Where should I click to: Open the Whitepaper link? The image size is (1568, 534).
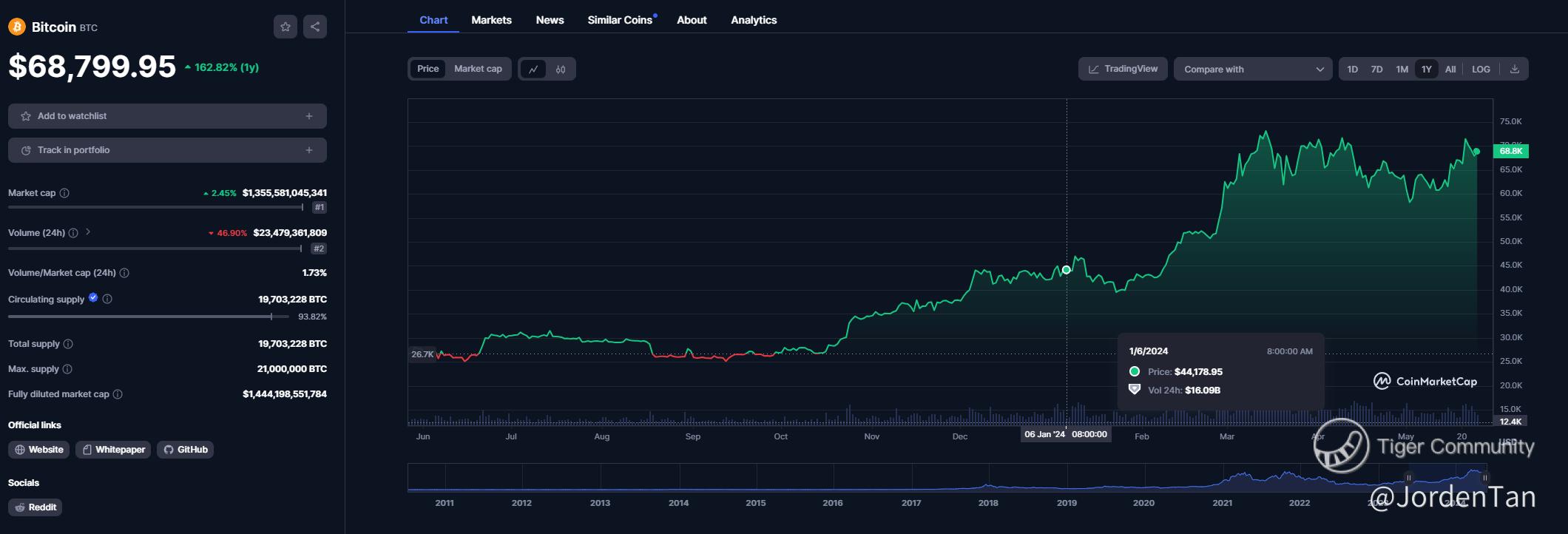click(x=113, y=450)
